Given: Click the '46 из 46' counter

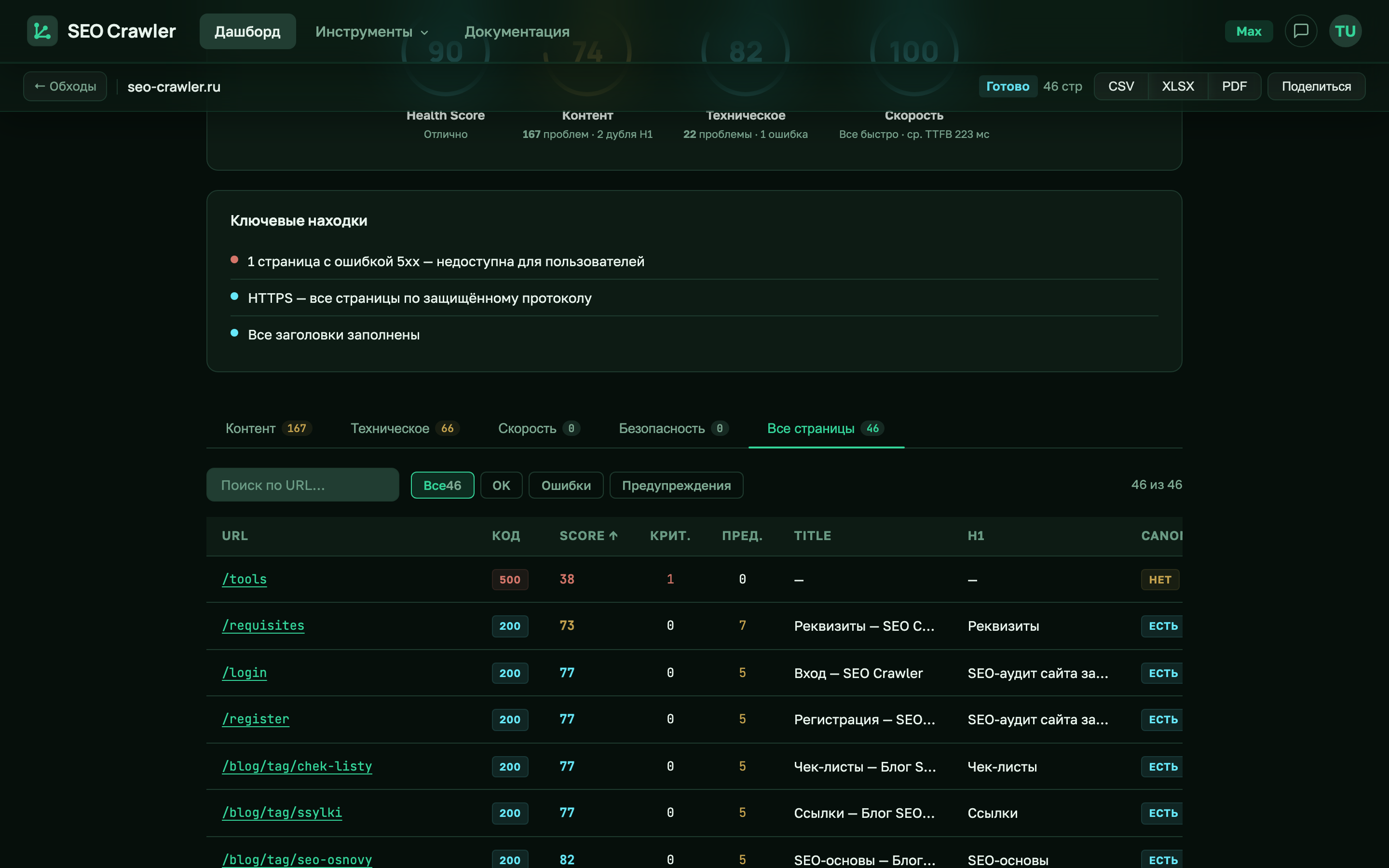Looking at the screenshot, I should [1156, 485].
